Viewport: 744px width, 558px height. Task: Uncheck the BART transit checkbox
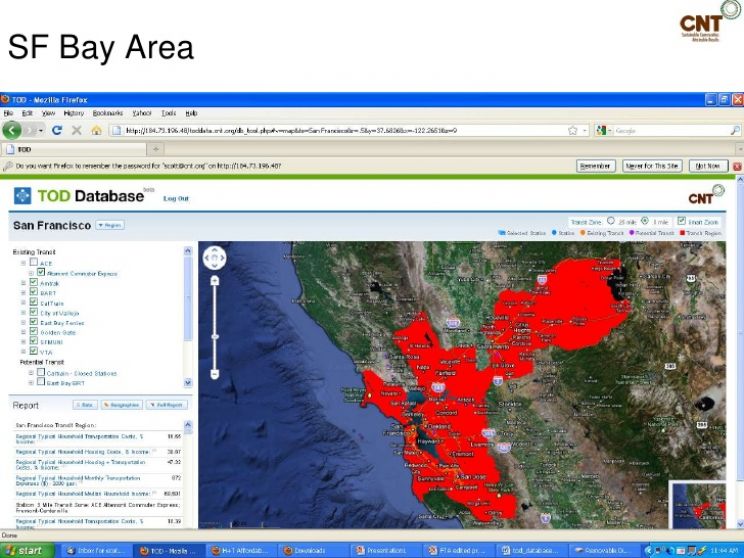click(34, 292)
